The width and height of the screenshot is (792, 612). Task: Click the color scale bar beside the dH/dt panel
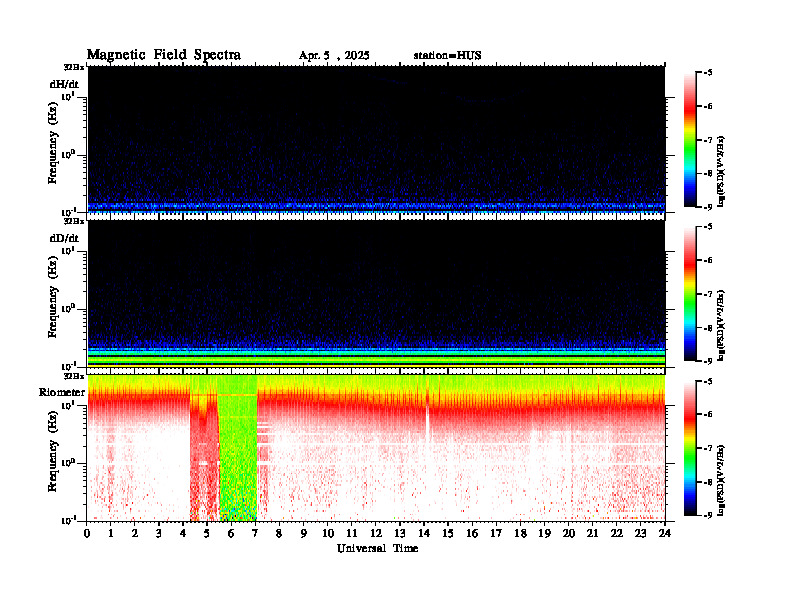click(690, 140)
